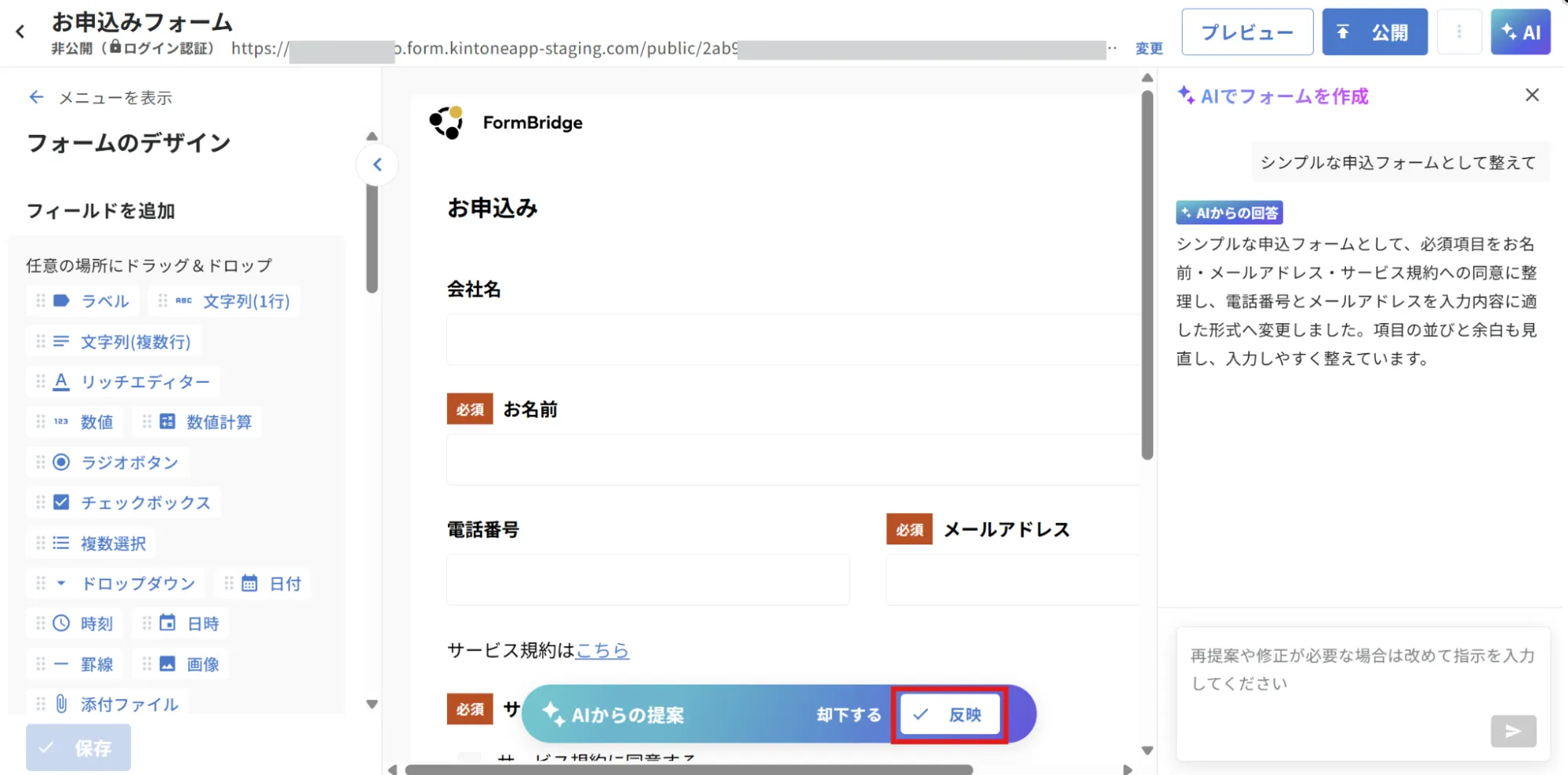Viewport: 1568px width, 775px height.
Task: Select the ラジオボタン field type
Action: pyautogui.click(x=107, y=462)
